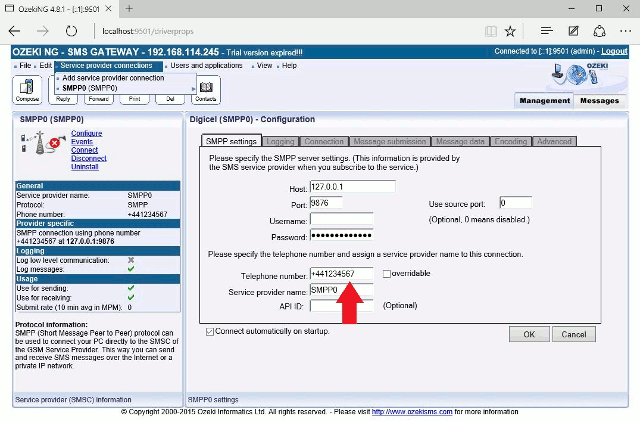This screenshot has width=640, height=422.
Task: Click the Cancel button
Action: coord(573,335)
